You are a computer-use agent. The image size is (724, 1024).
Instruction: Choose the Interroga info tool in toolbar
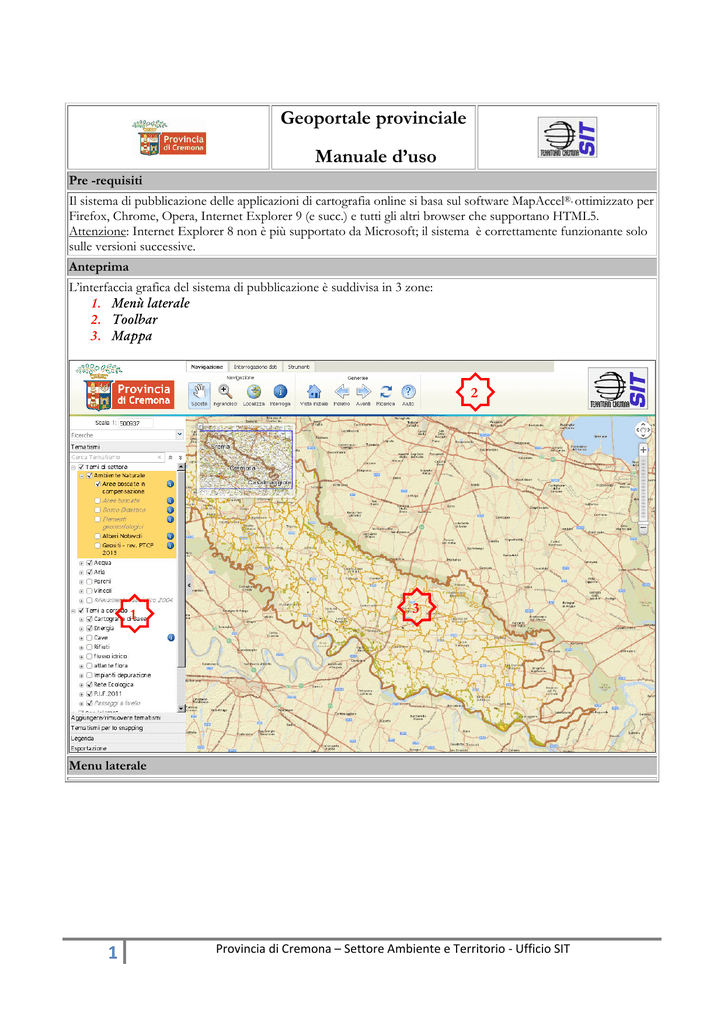(x=280, y=395)
